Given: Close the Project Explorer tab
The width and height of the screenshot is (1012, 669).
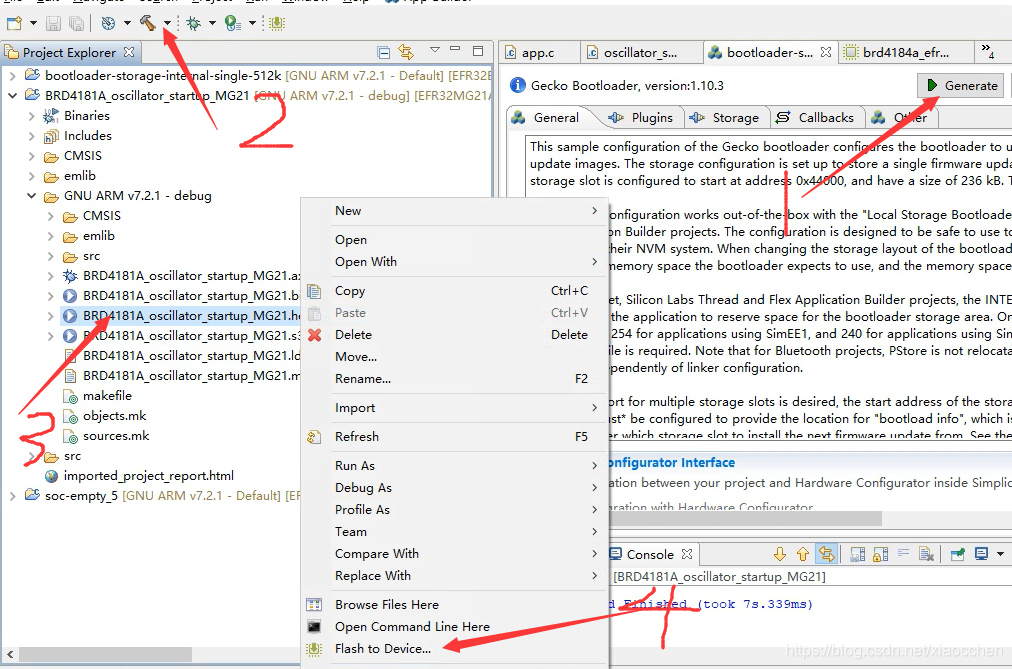Looking at the screenshot, I should (129, 52).
